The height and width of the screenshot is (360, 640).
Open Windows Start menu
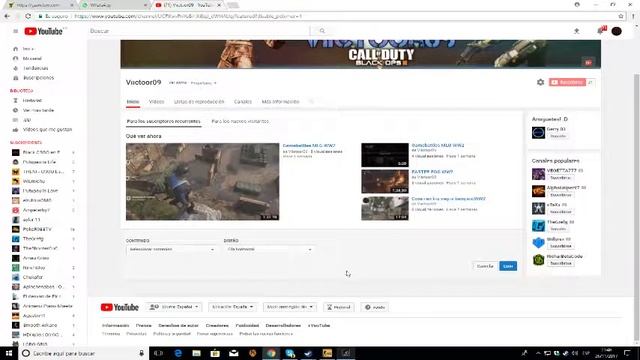pyautogui.click(x=9, y=353)
